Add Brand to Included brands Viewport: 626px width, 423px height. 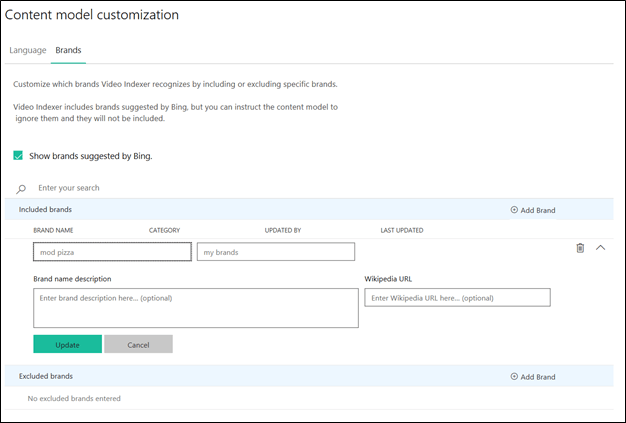coord(533,210)
